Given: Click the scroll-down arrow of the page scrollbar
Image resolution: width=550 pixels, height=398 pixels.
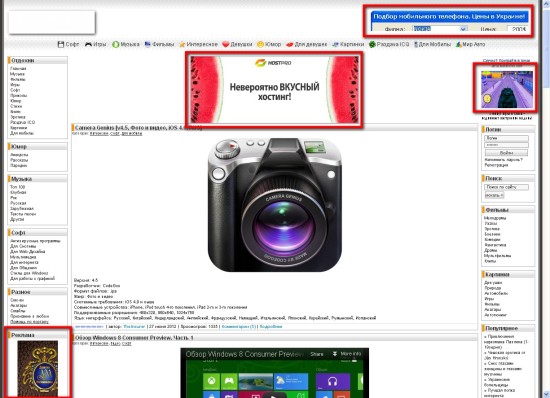Looking at the screenshot, I should point(546,394).
